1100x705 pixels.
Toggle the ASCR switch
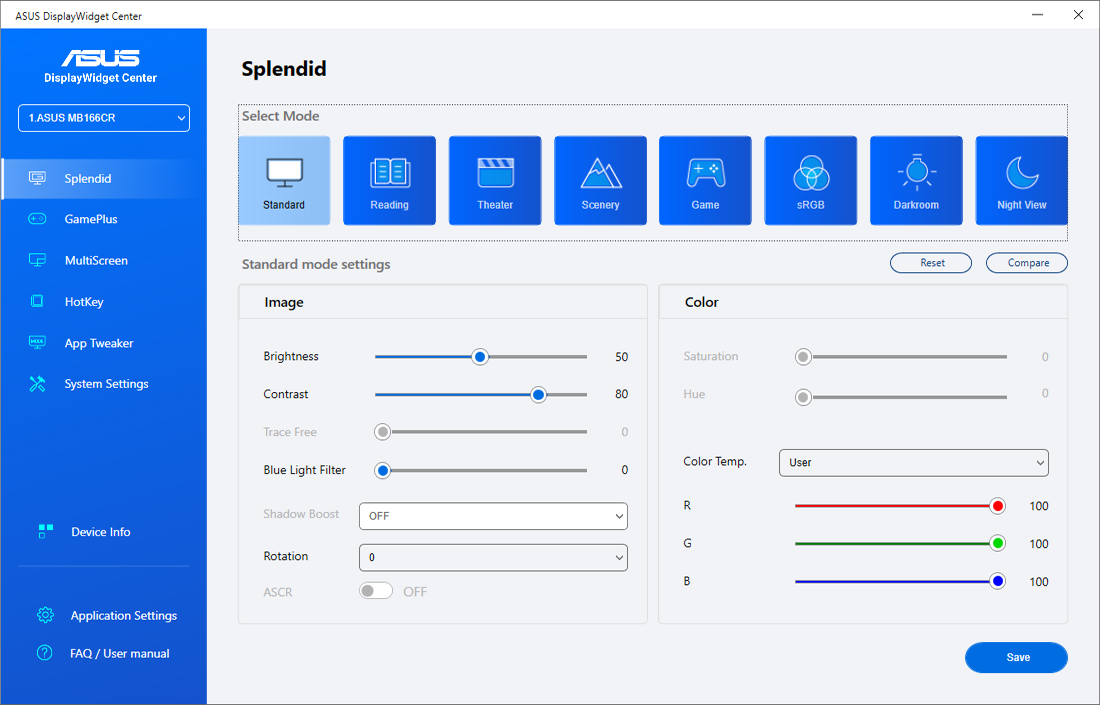point(376,591)
